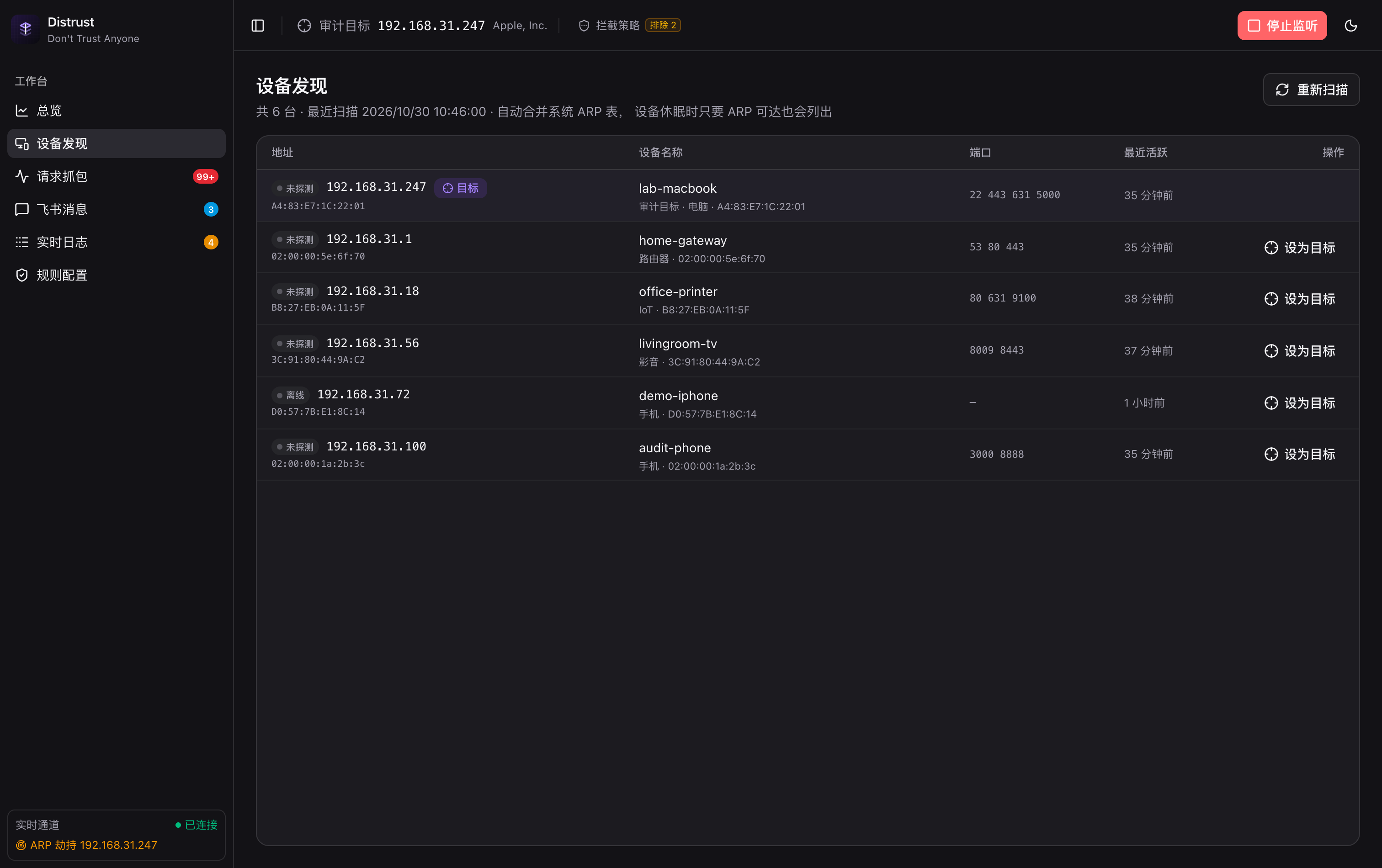Click IP address 192.168.31.18

click(372, 291)
